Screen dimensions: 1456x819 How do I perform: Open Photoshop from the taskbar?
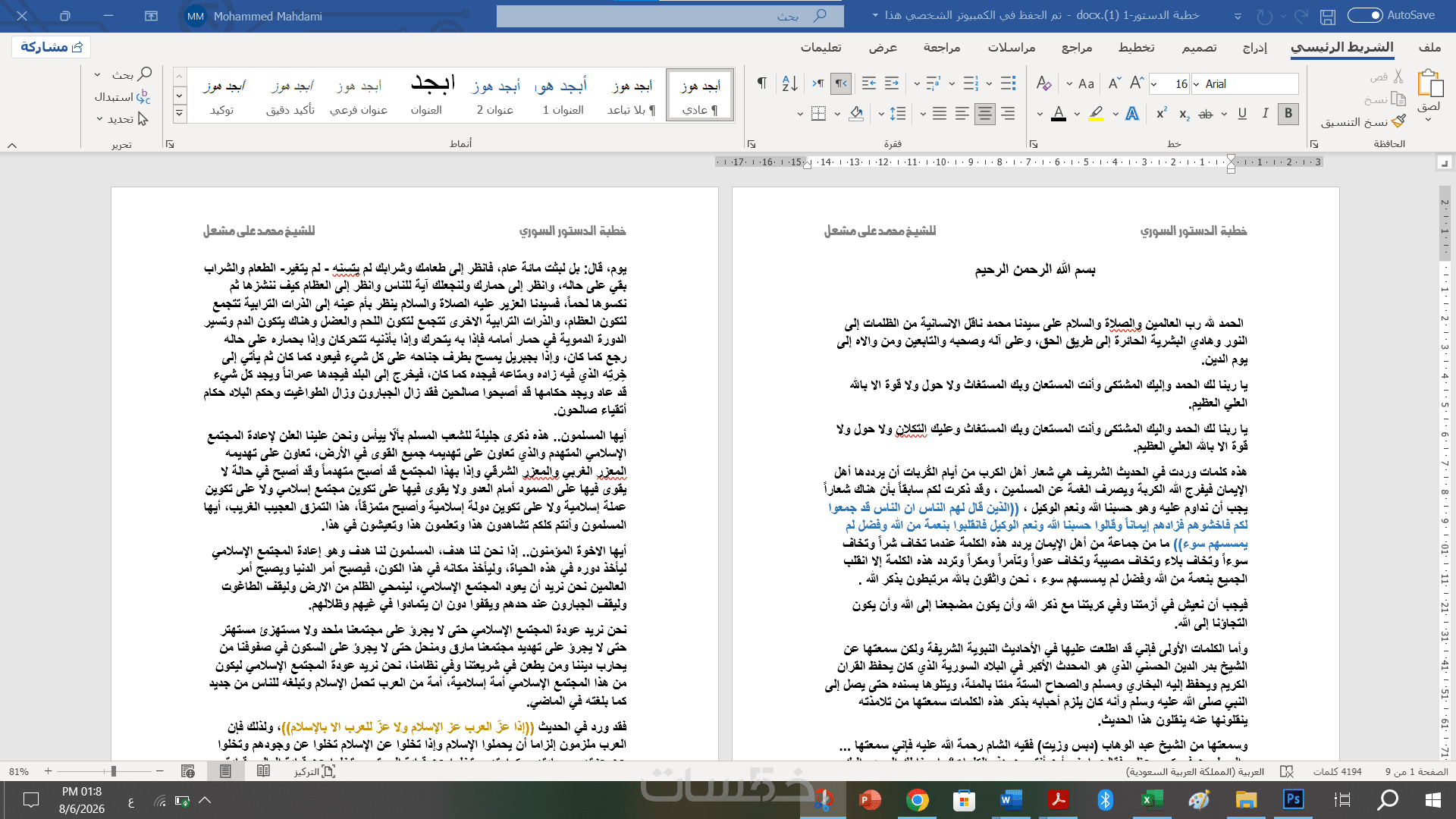(1293, 800)
